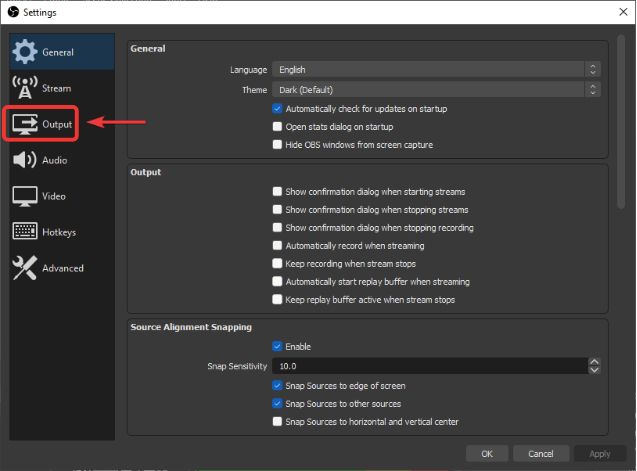This screenshot has width=637, height=471.
Task: Click the Audio speaker icon
Action: (25, 160)
